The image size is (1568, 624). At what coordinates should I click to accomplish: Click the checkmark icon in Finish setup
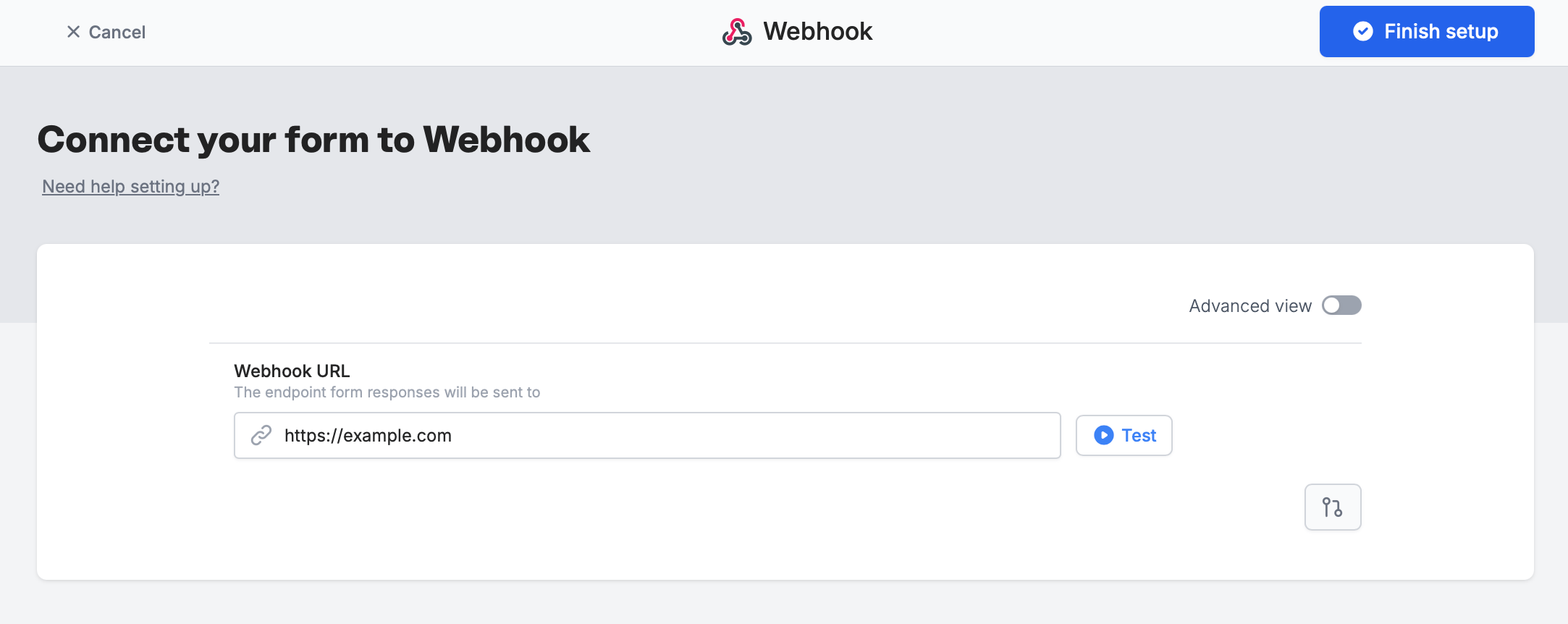pos(1363,31)
